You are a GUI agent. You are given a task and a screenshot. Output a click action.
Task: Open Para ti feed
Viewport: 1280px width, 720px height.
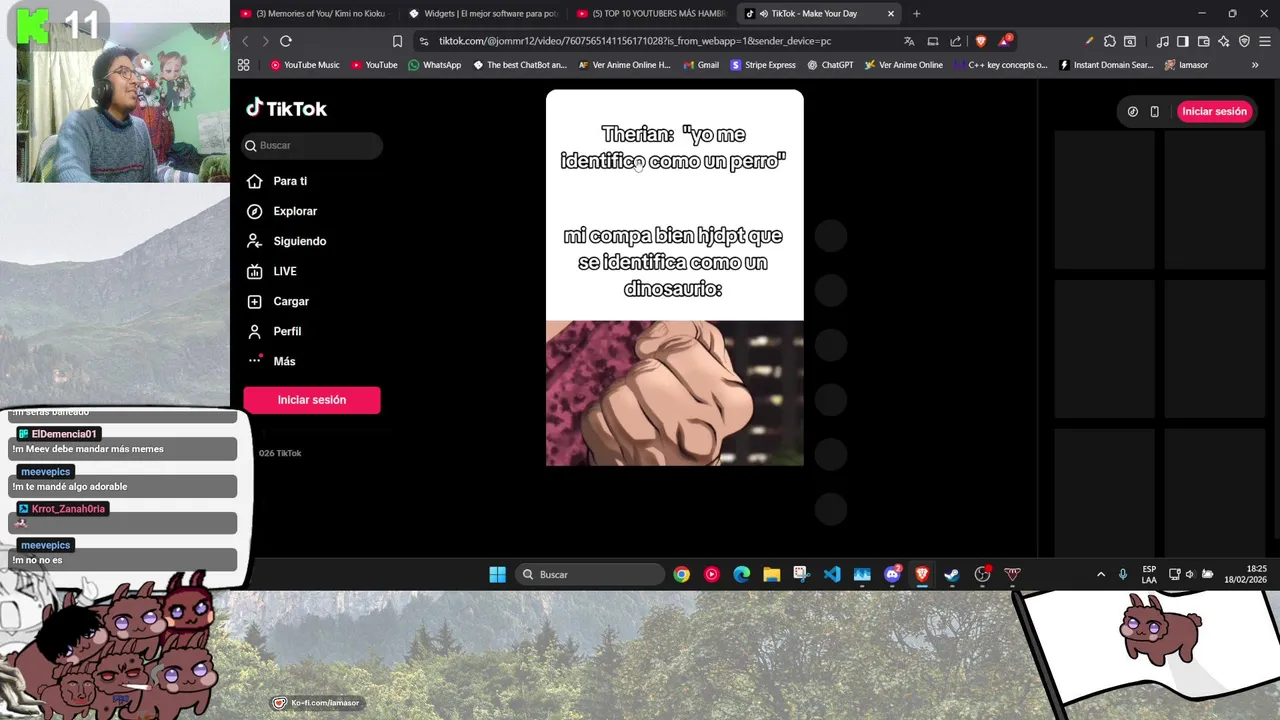tap(277, 181)
